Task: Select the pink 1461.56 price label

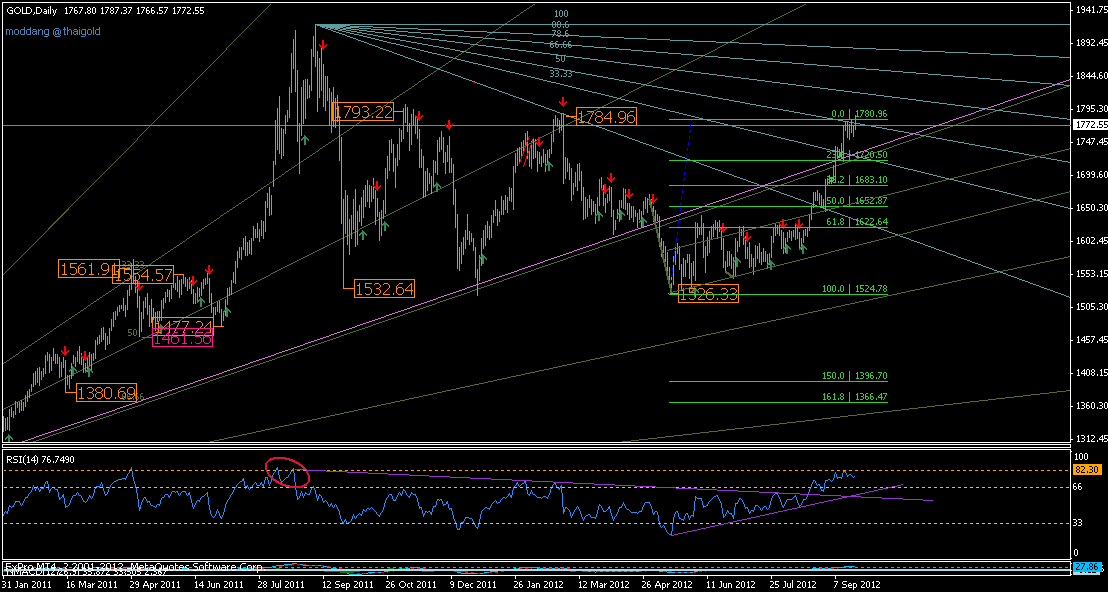Action: click(x=181, y=340)
